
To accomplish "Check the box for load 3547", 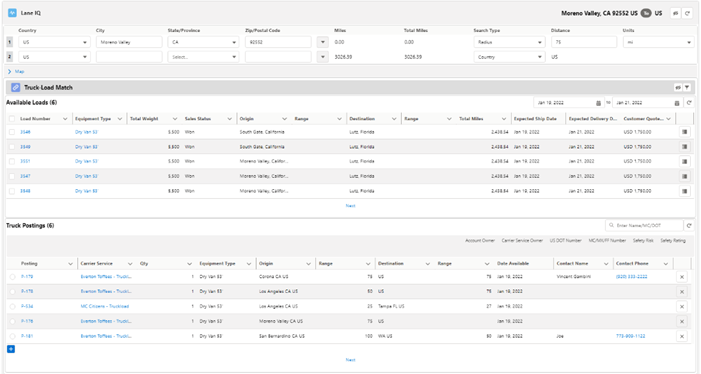I will pyautogui.click(x=12, y=176).
